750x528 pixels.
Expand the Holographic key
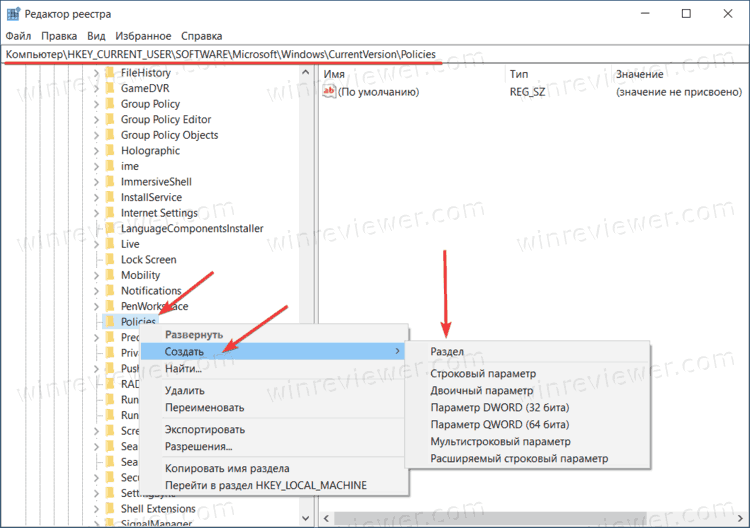(96, 151)
